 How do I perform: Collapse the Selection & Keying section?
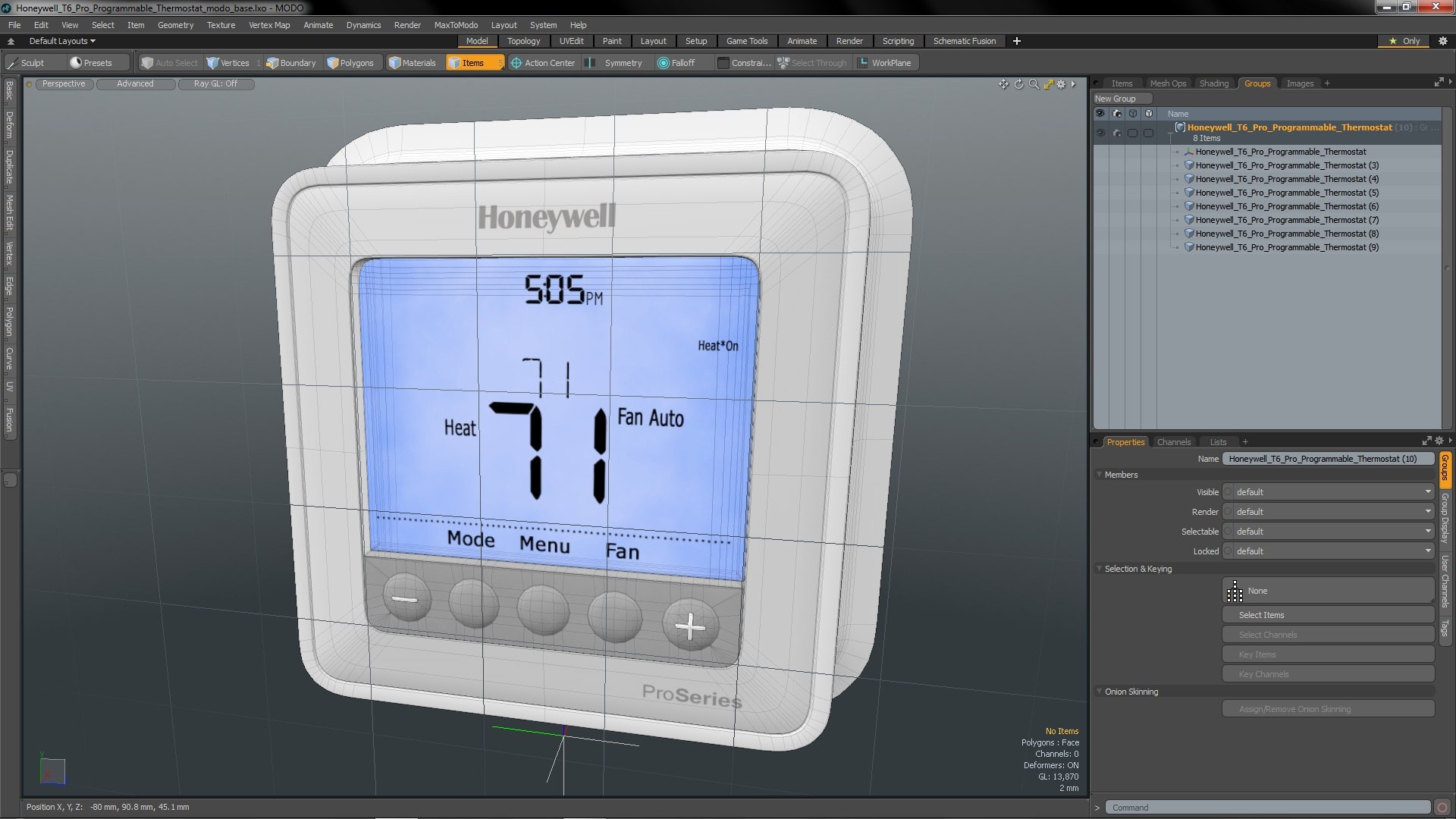tap(1099, 569)
